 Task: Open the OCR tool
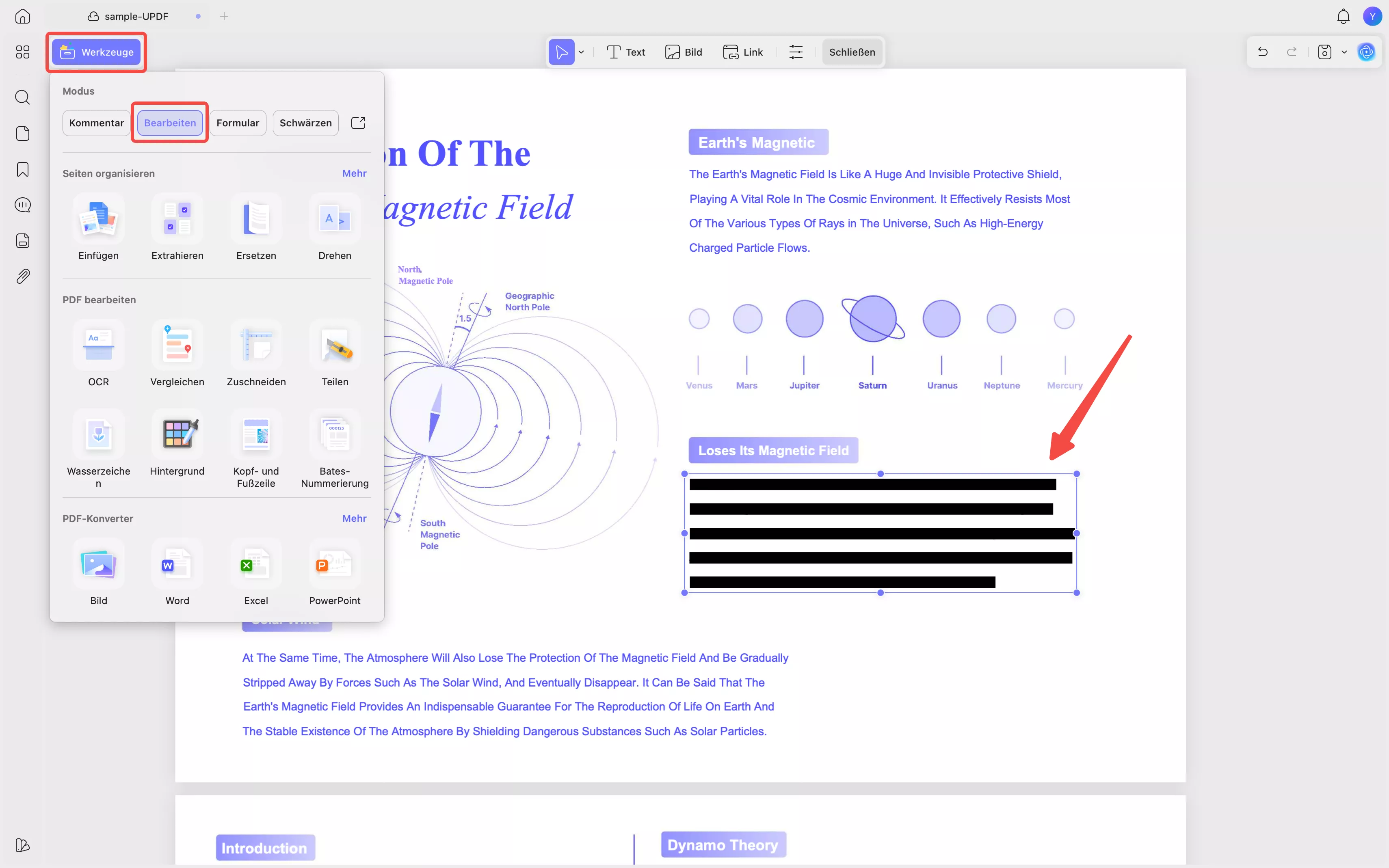(x=98, y=345)
